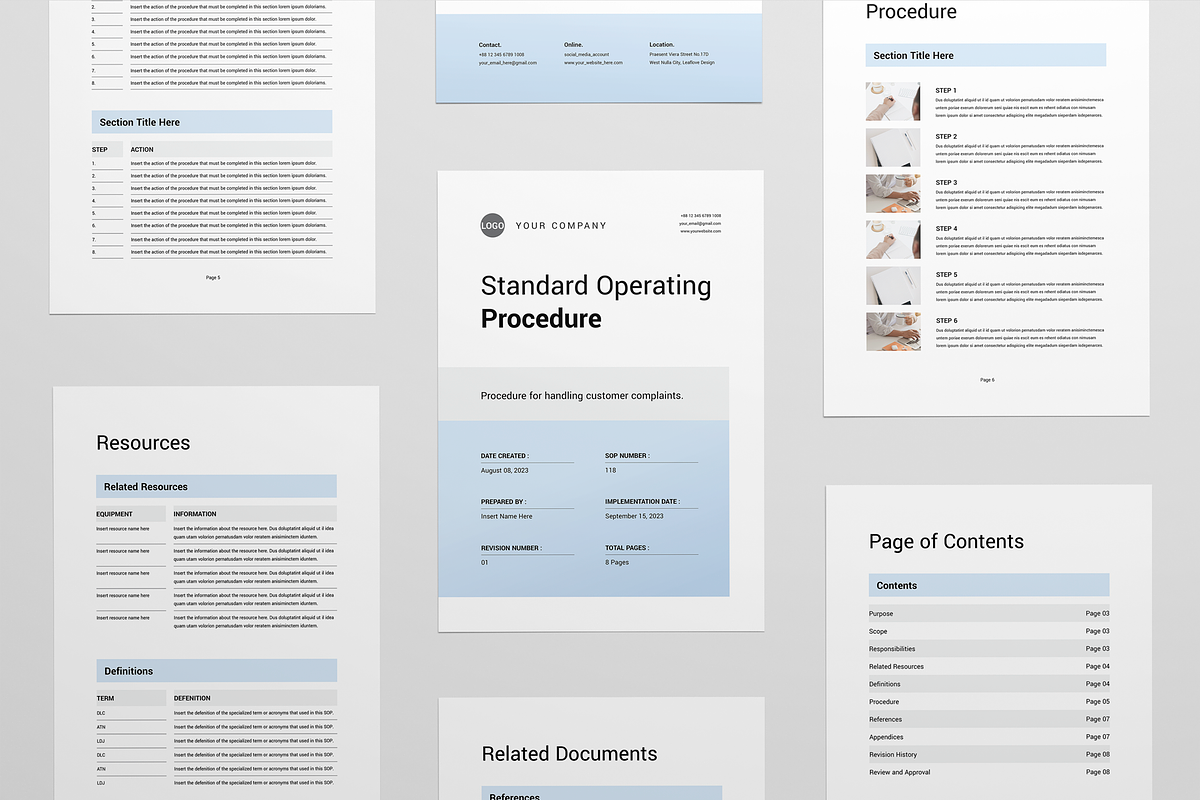Click the IMPLEMENTATION DATE label
This screenshot has width=1200, height=800.
click(x=642, y=502)
